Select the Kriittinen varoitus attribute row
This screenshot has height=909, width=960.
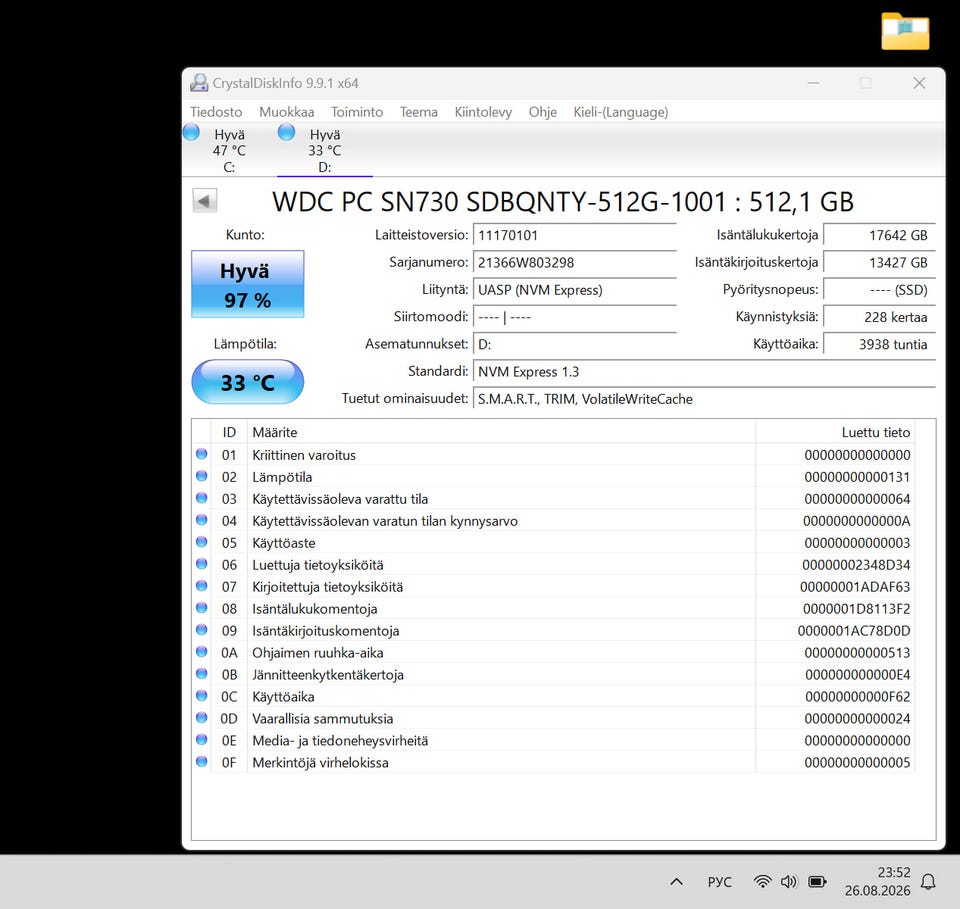tap(553, 455)
